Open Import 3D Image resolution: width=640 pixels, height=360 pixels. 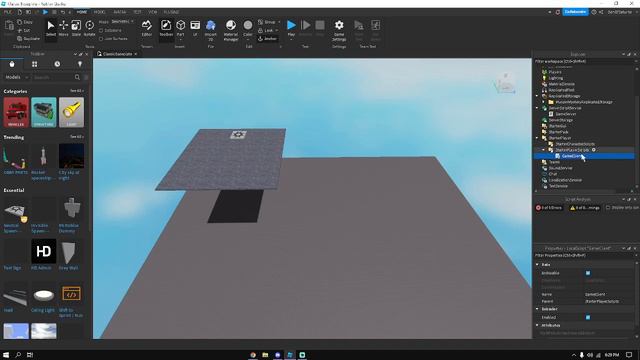(211, 30)
